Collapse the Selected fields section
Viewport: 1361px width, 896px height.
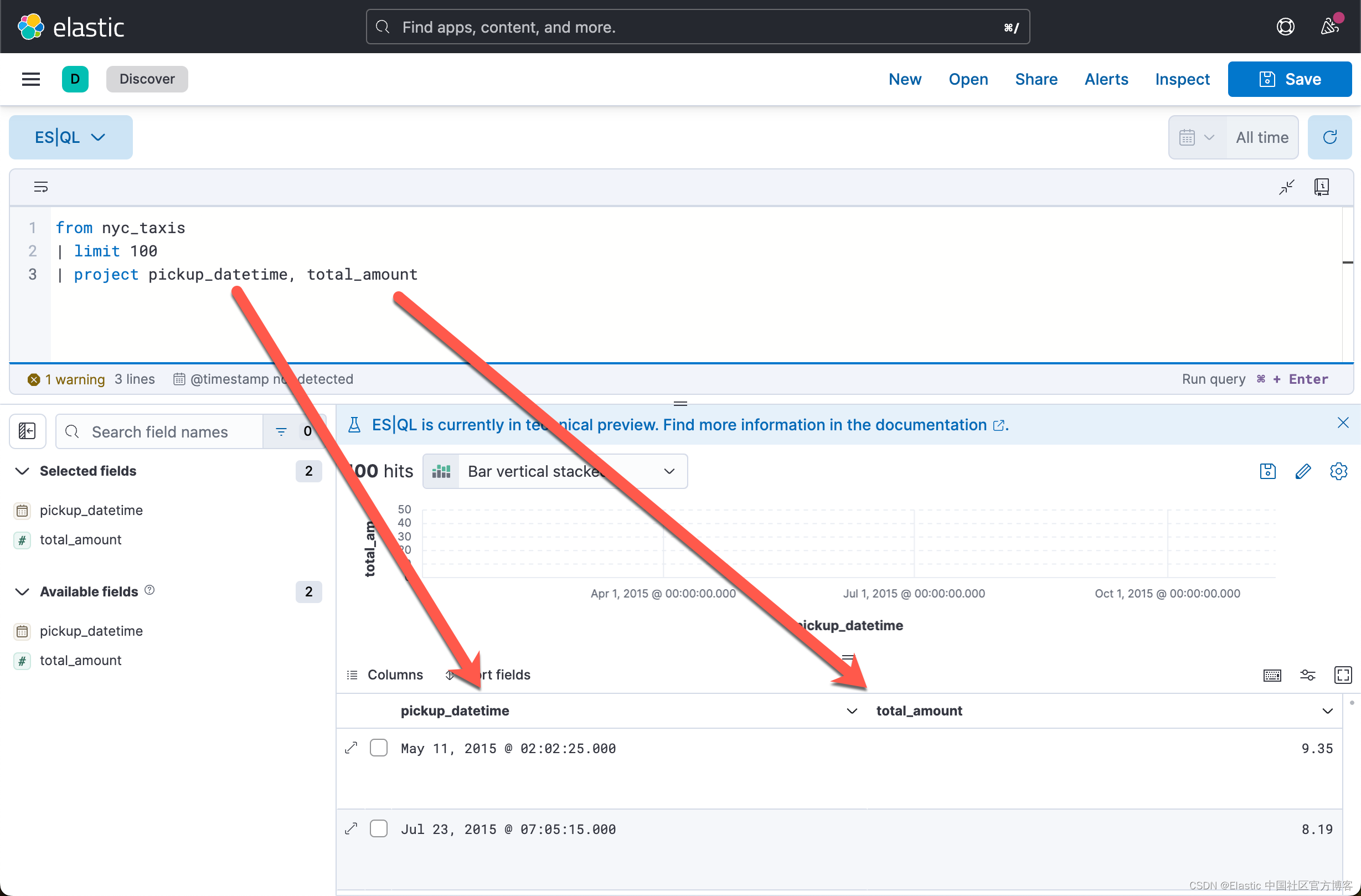22,471
